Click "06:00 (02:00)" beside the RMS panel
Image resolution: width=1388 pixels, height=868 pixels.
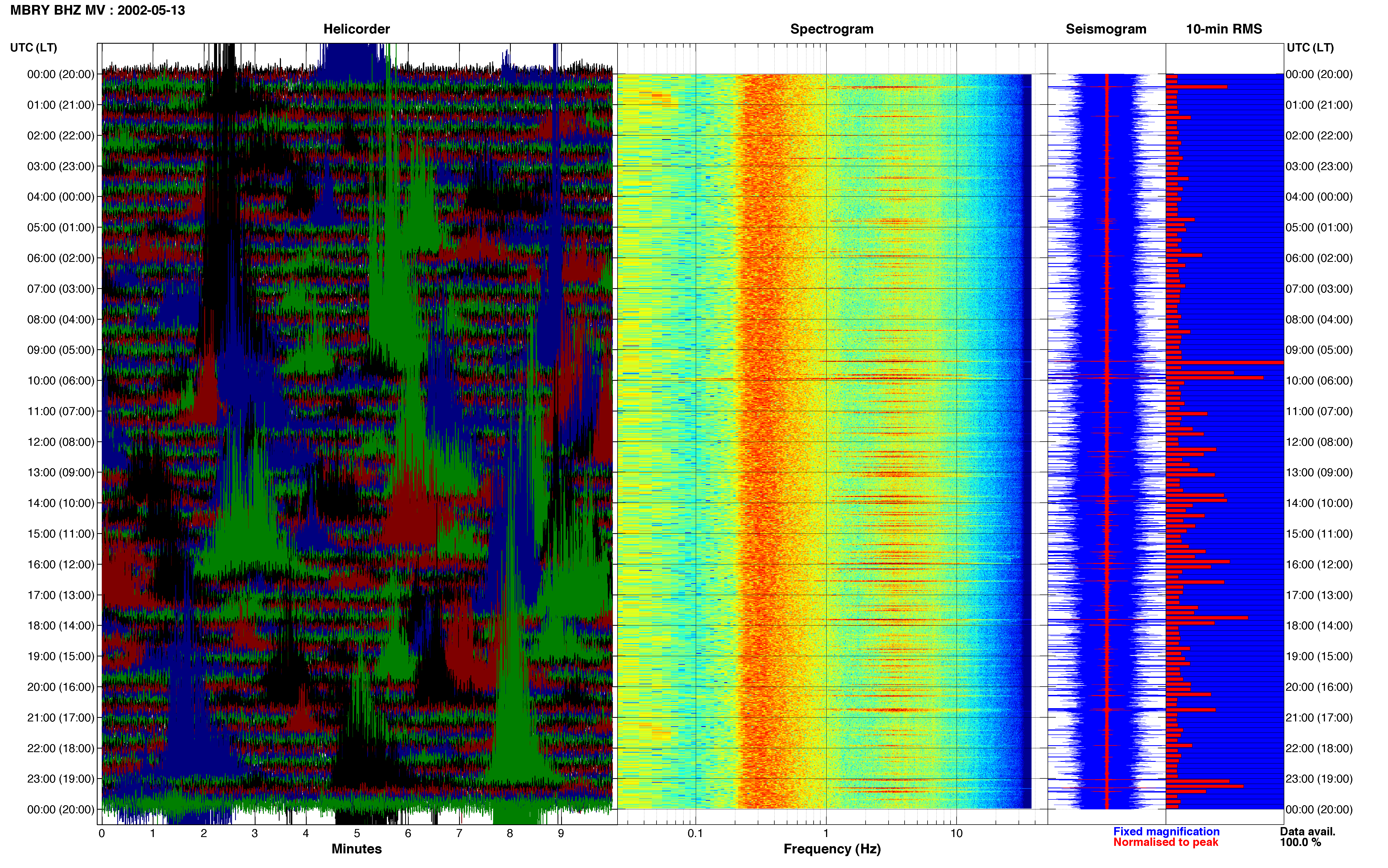[1319, 258]
